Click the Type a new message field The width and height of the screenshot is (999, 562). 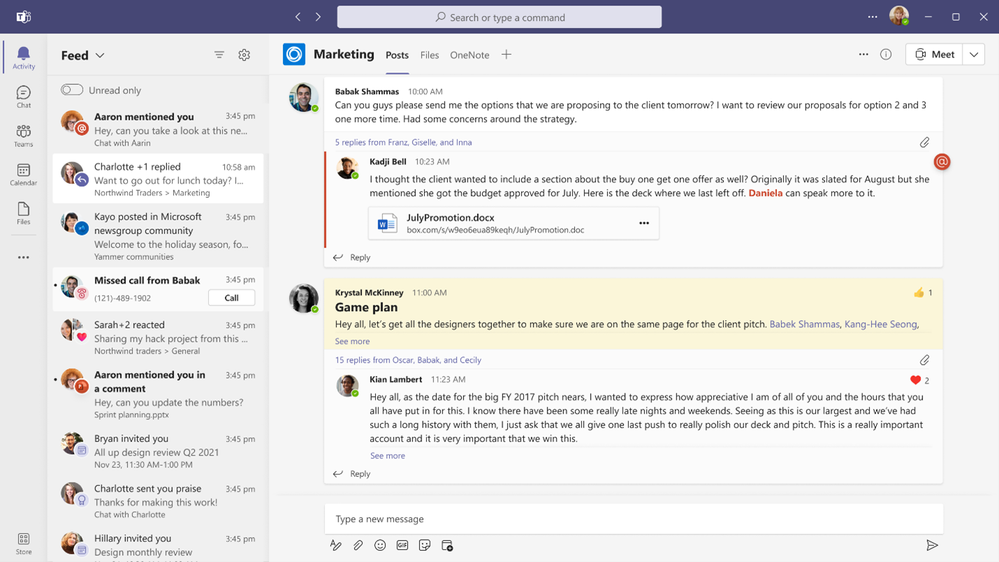pos(633,519)
